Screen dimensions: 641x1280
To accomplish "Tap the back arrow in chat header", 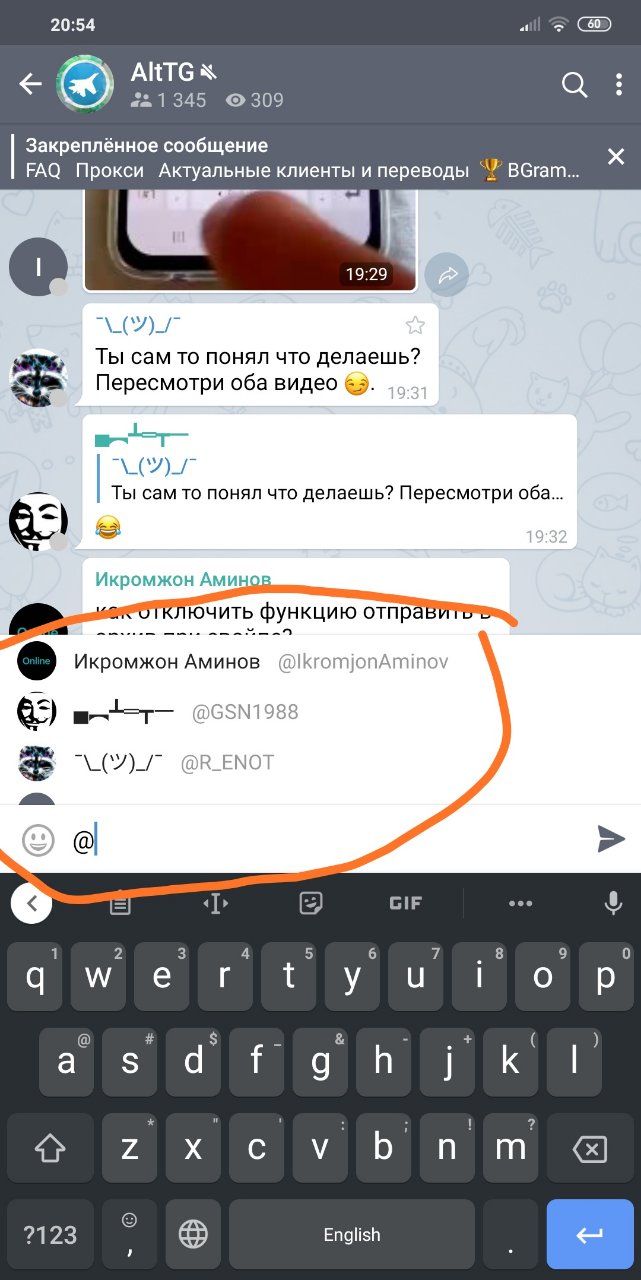I will pos(30,85).
